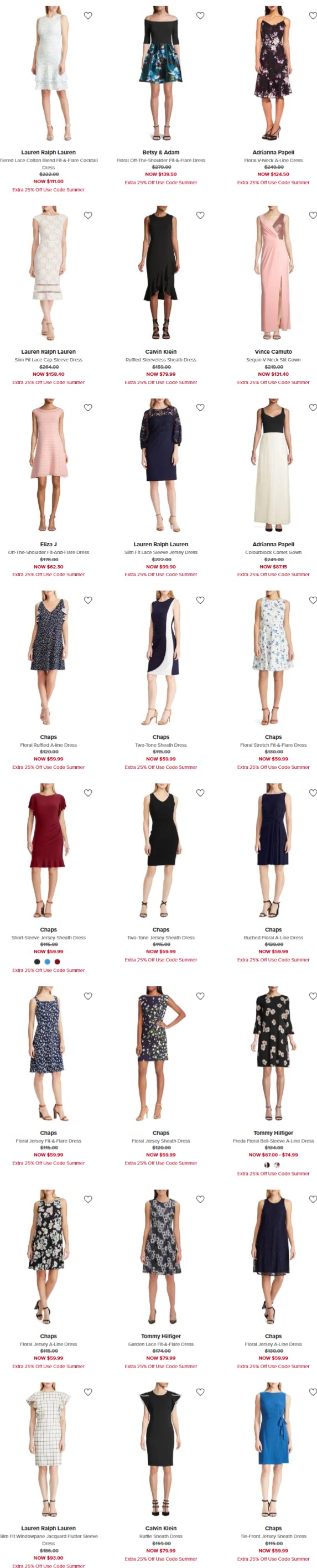Choose blue swatch for Short-Sleeve Jersey Sheath Dress
Image resolution: width=317 pixels, height=1568 pixels.
tap(48, 962)
